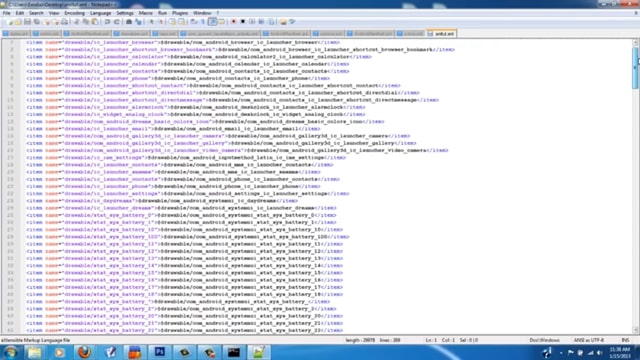Open the Run menu
640x360 pixels.
pyautogui.click(x=162, y=13)
